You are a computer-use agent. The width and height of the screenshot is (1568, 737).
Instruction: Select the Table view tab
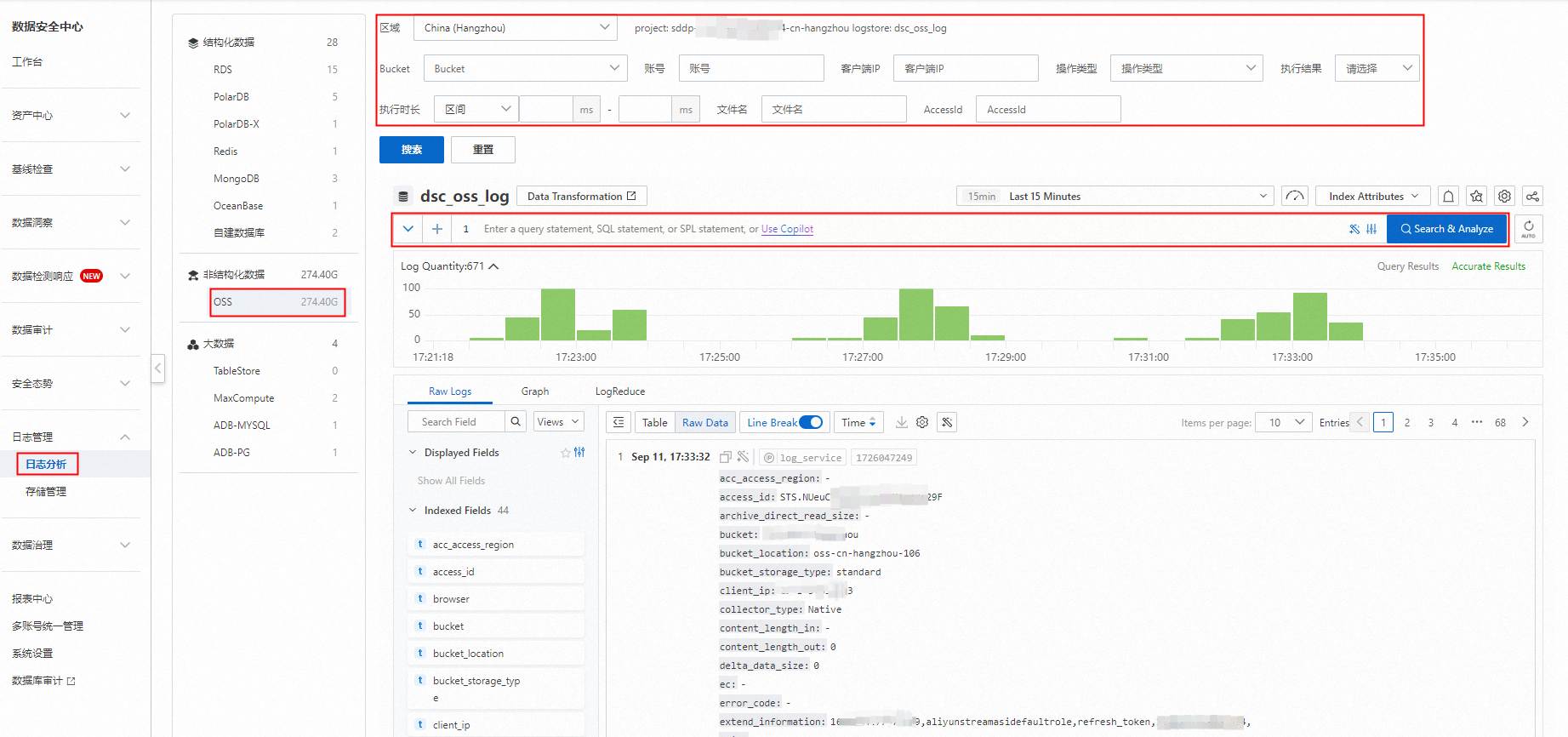(x=655, y=422)
